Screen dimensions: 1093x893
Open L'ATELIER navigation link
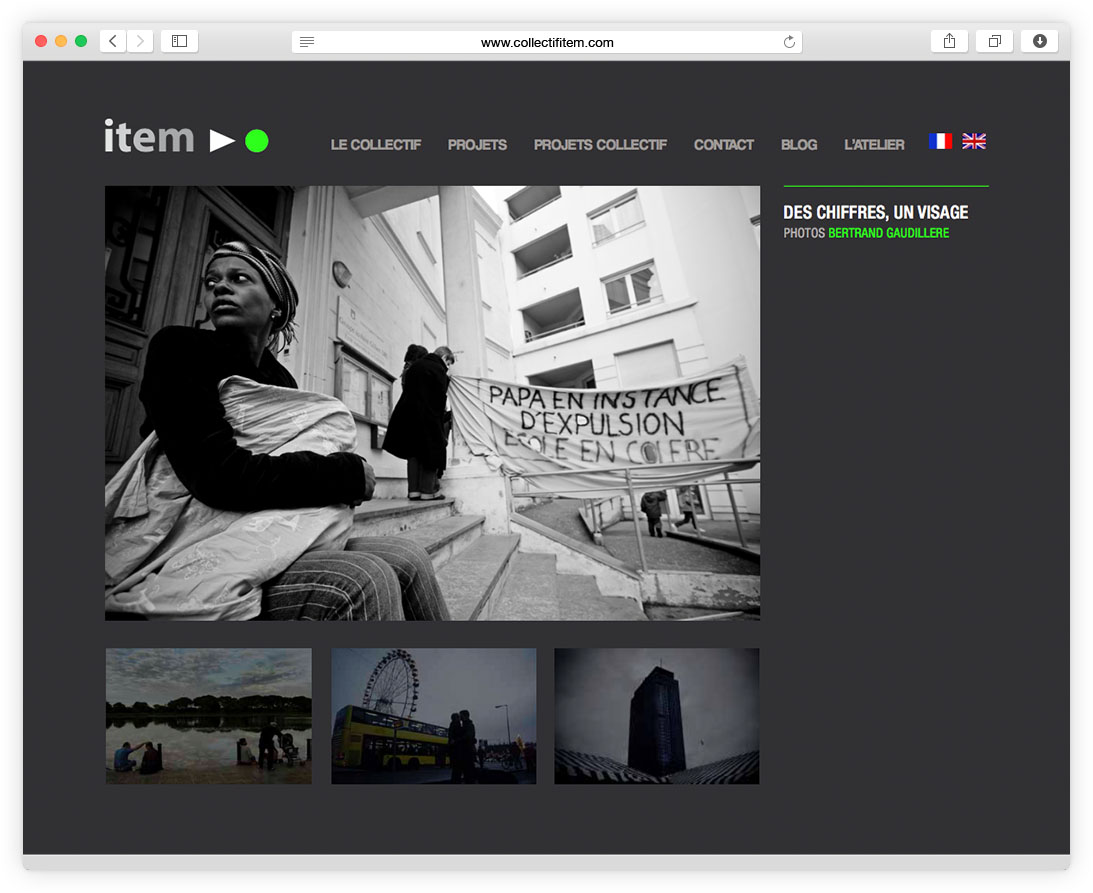coord(874,145)
